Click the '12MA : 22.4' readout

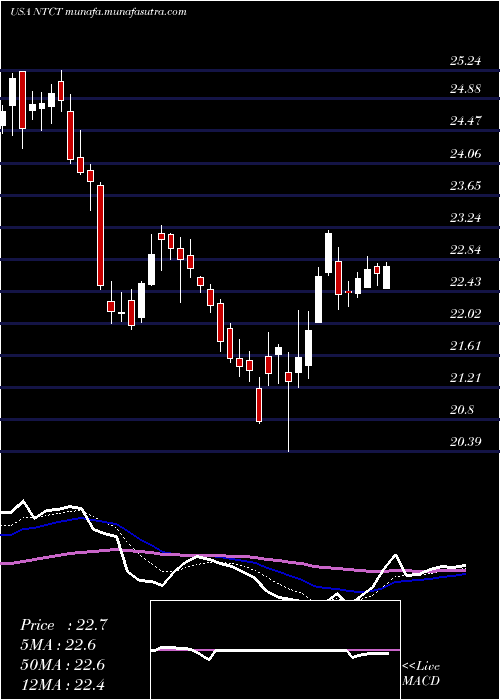click(62, 684)
